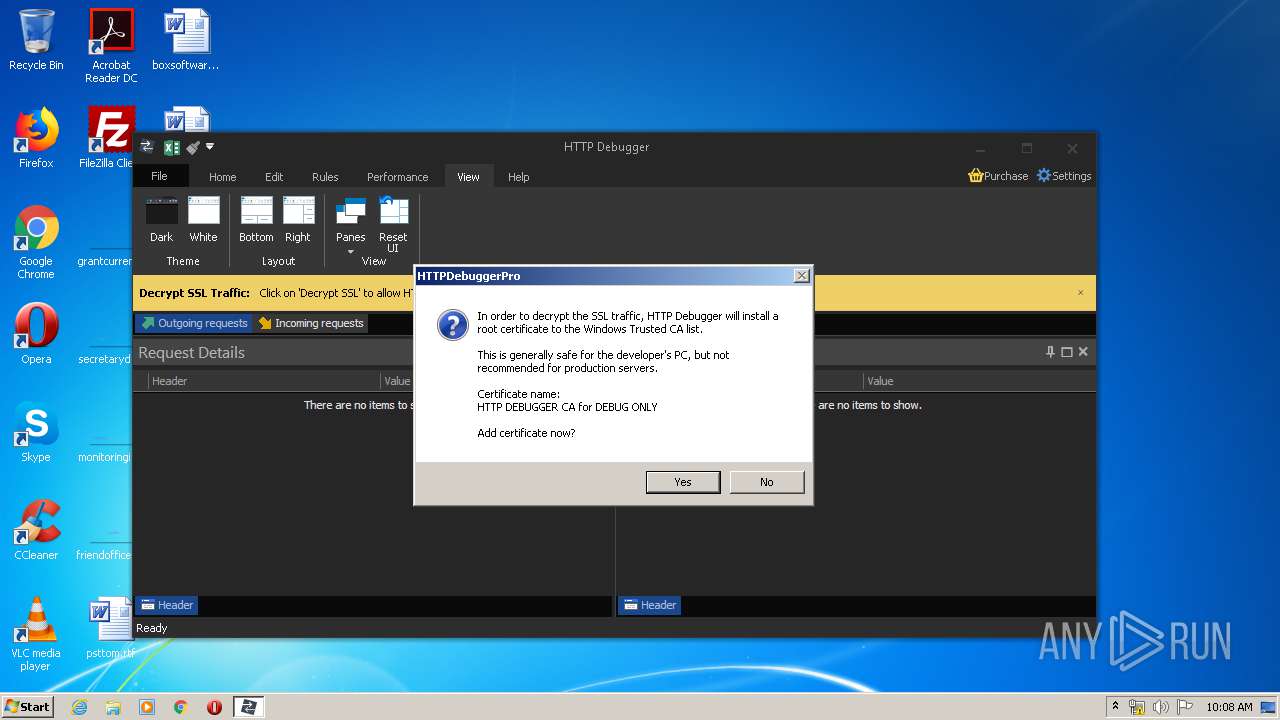The height and width of the screenshot is (720, 1280).
Task: Open the Recycle Bin desktop icon
Action: [x=36, y=41]
